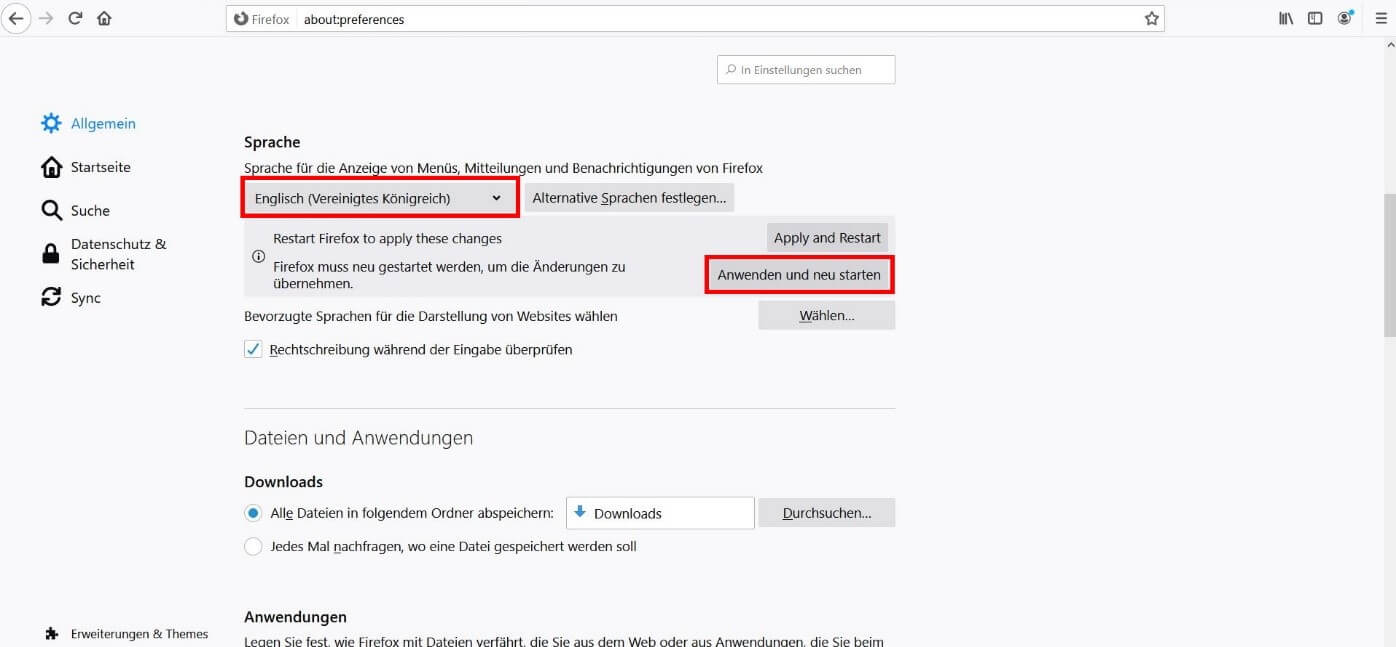The image size is (1396, 647).
Task: Open the Allgemein settings category
Action: pyautogui.click(x=103, y=124)
